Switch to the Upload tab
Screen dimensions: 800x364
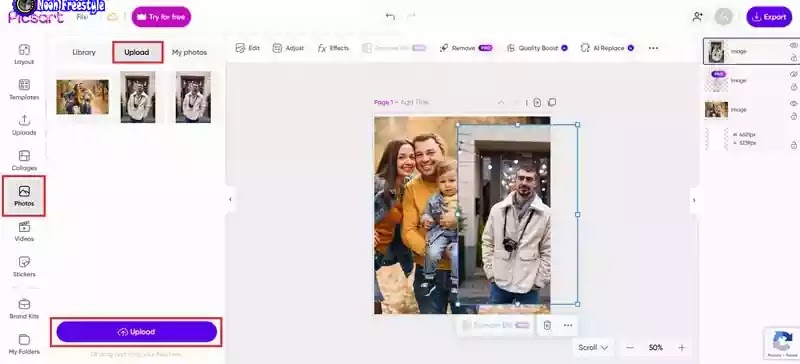click(138, 52)
